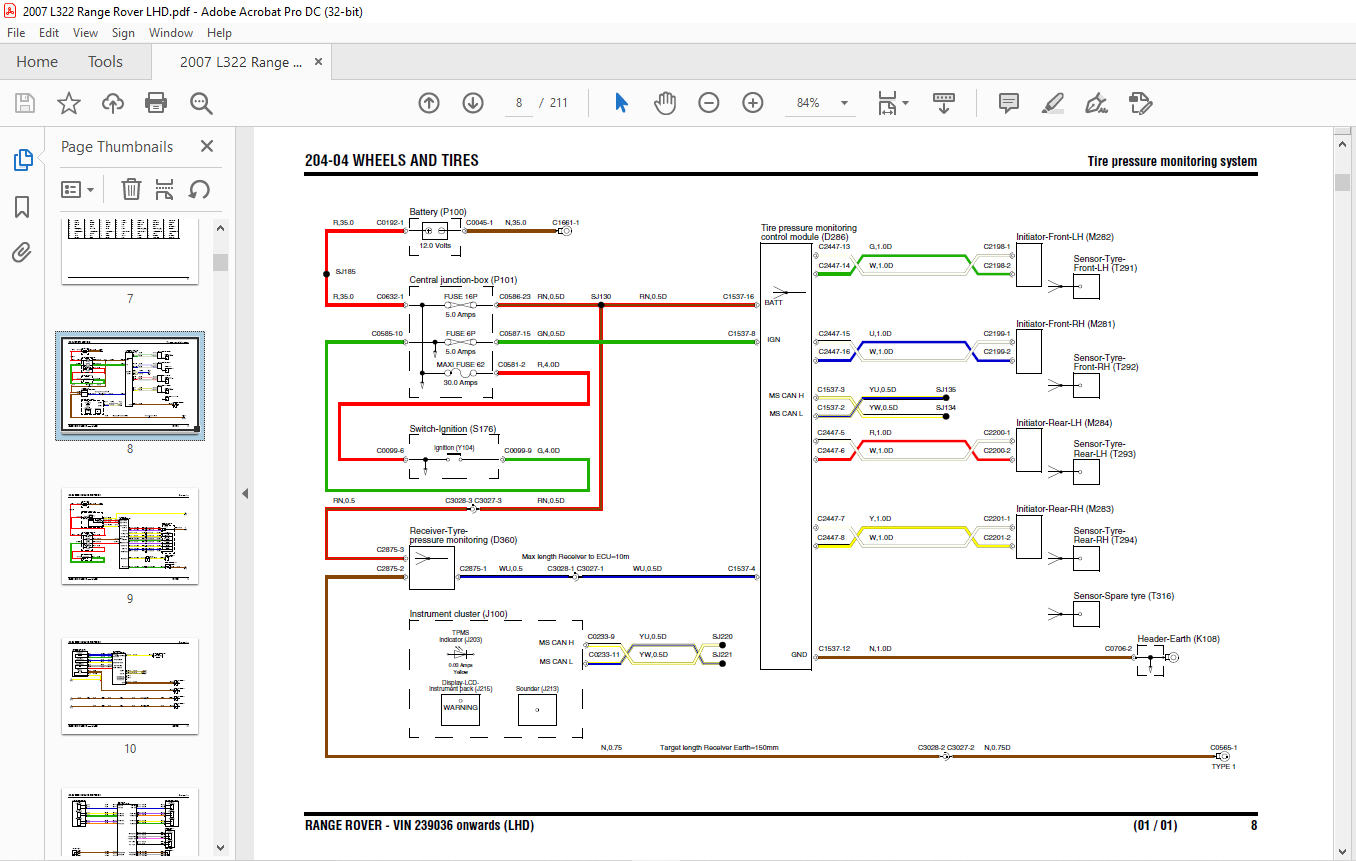Click the page number field showing 8
Viewport: 1356px width, 861px height.
click(519, 103)
